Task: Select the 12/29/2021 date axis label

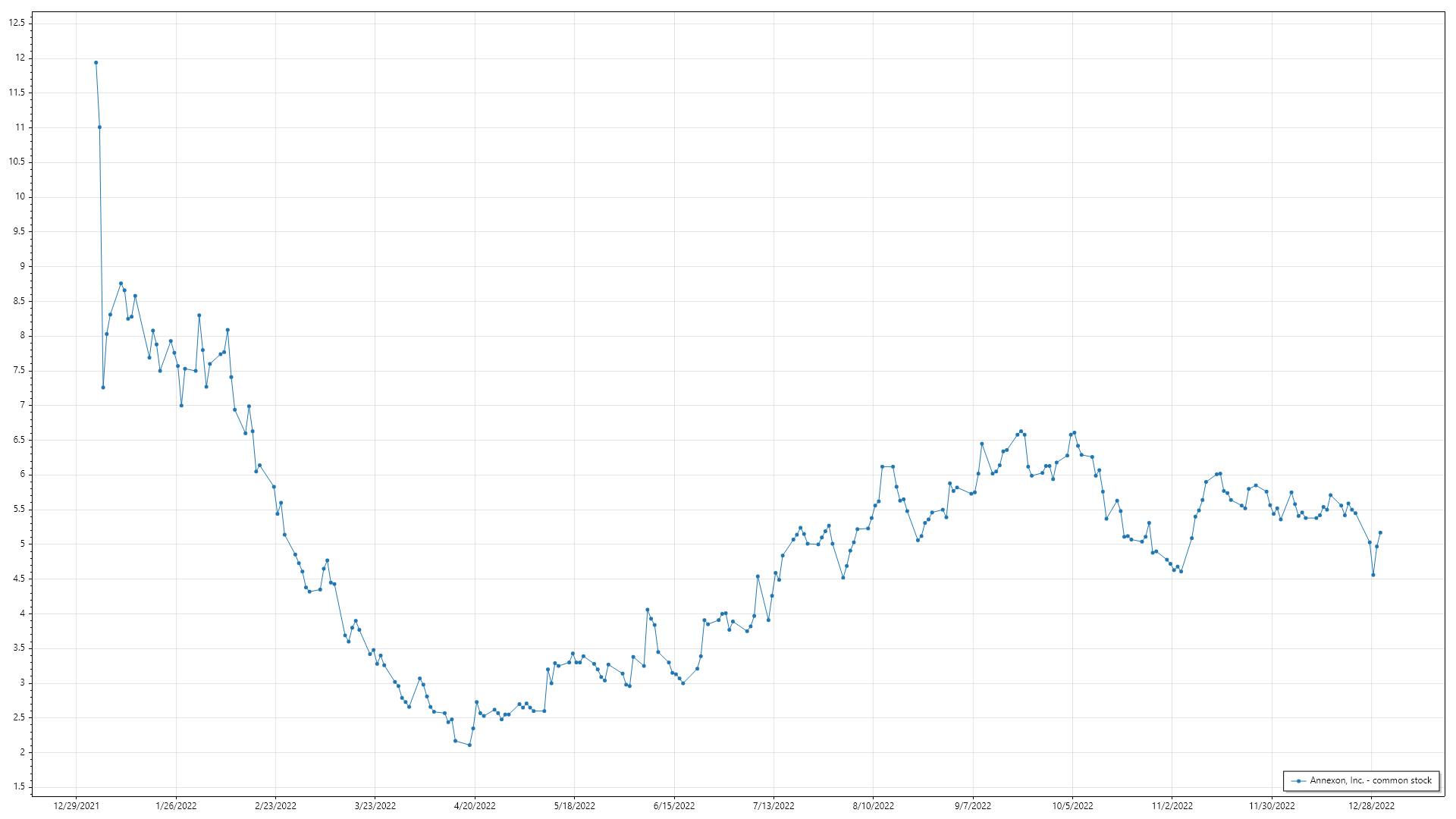Action: [76, 806]
